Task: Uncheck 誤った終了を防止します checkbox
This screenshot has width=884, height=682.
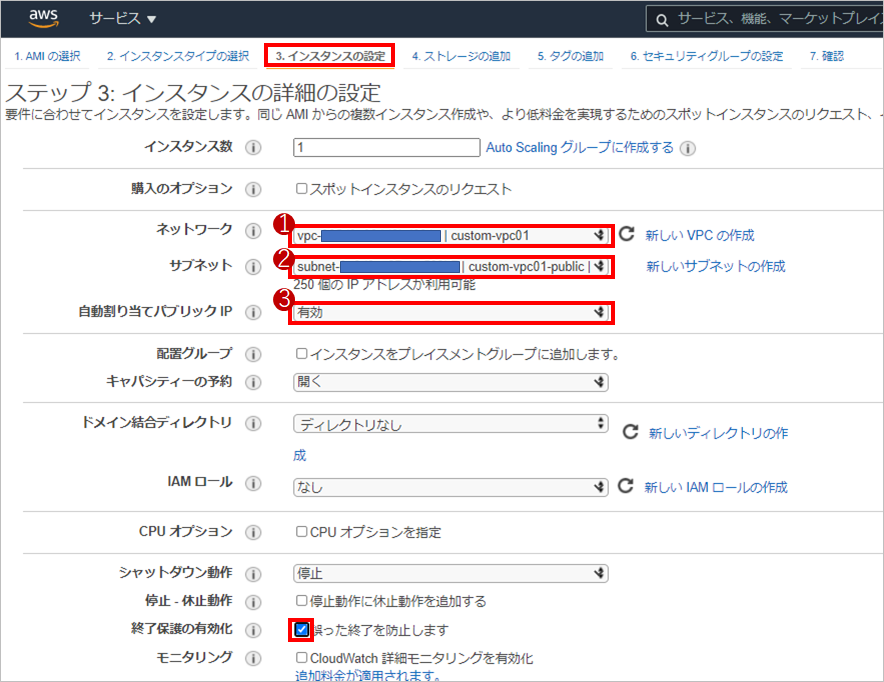Action: (302, 629)
